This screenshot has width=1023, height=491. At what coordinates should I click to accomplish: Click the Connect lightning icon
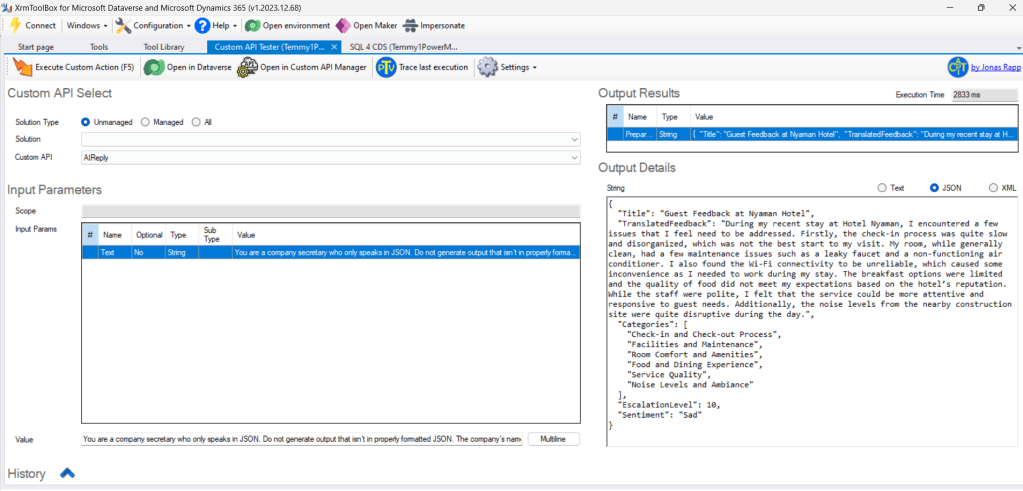pyautogui.click(x=16, y=25)
